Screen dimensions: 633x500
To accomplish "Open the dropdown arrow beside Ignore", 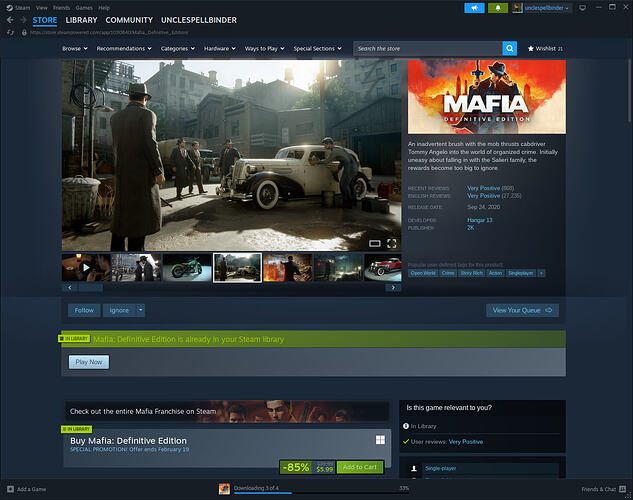I will coord(141,310).
